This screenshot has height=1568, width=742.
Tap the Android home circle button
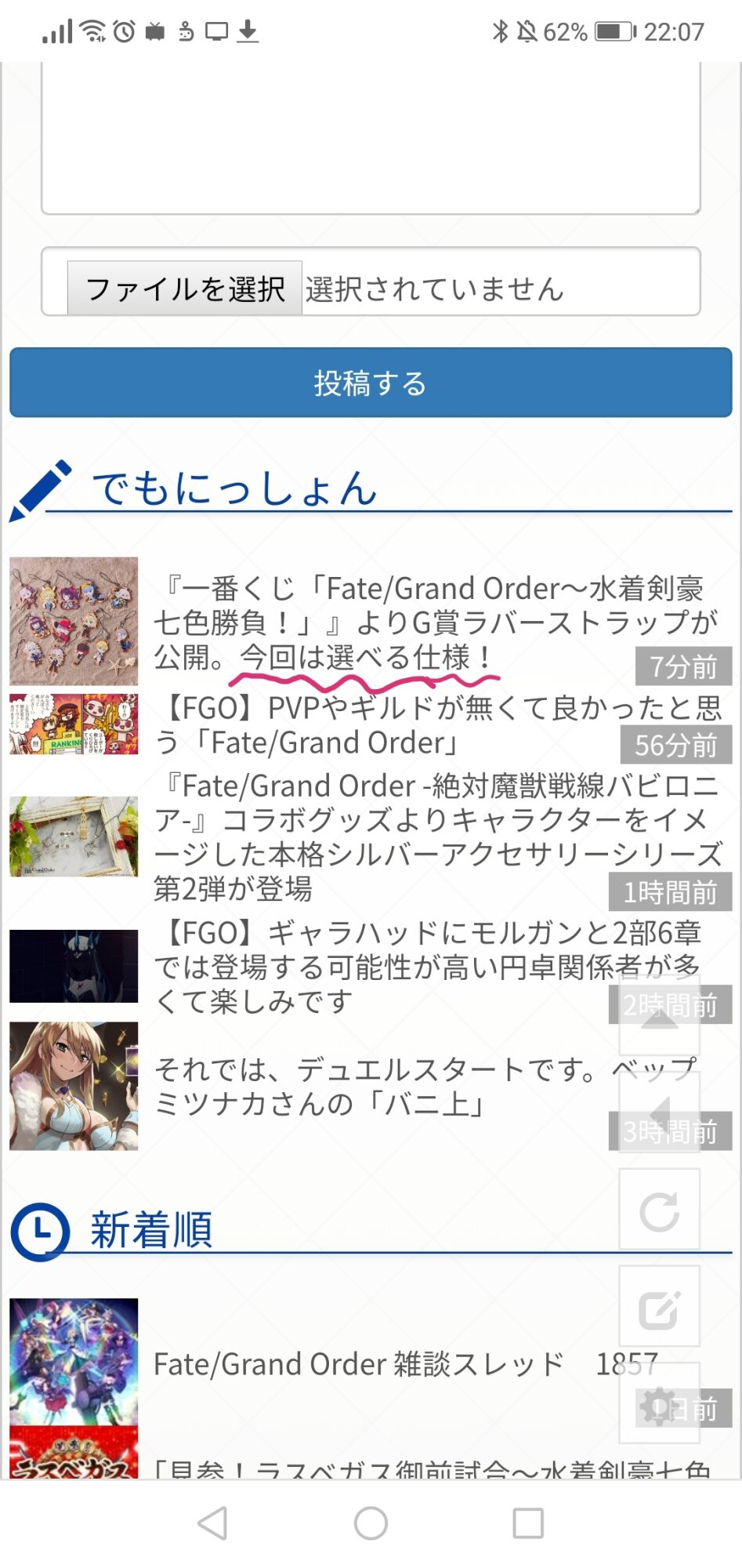[371, 1523]
